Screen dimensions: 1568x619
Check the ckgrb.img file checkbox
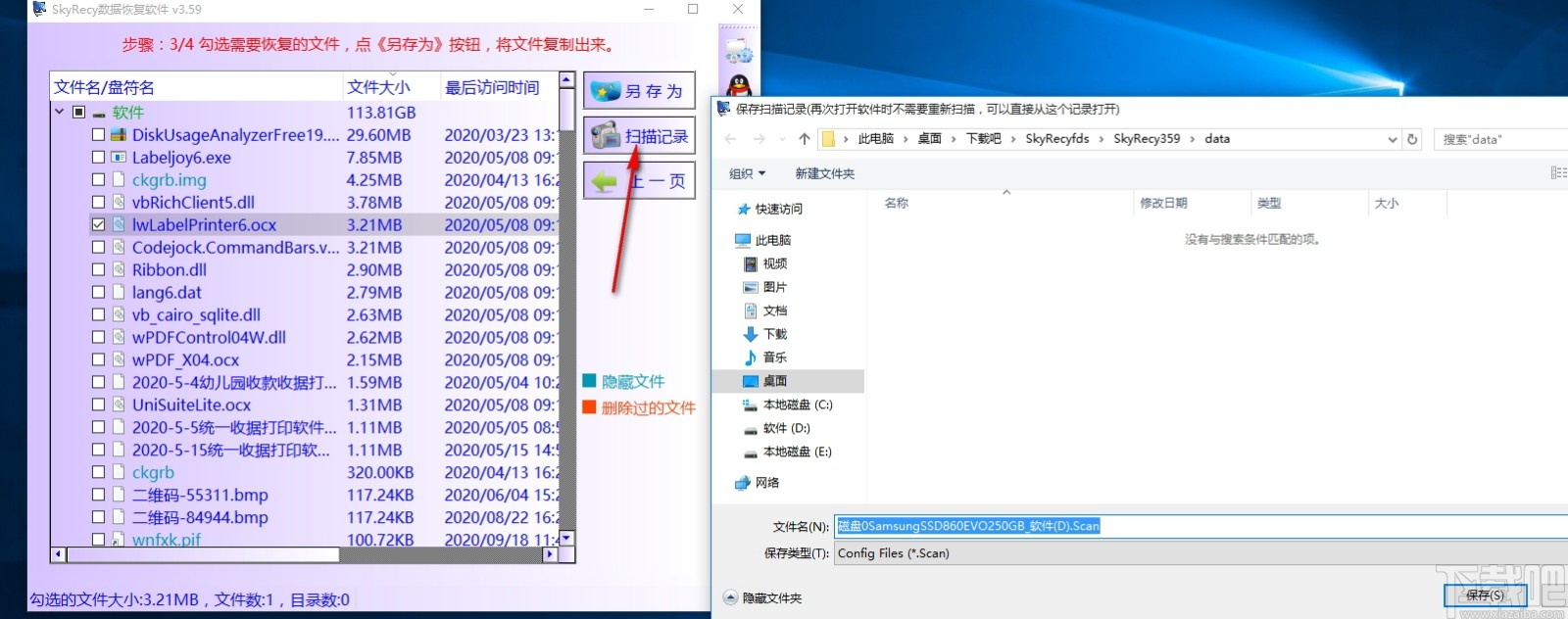(x=98, y=180)
